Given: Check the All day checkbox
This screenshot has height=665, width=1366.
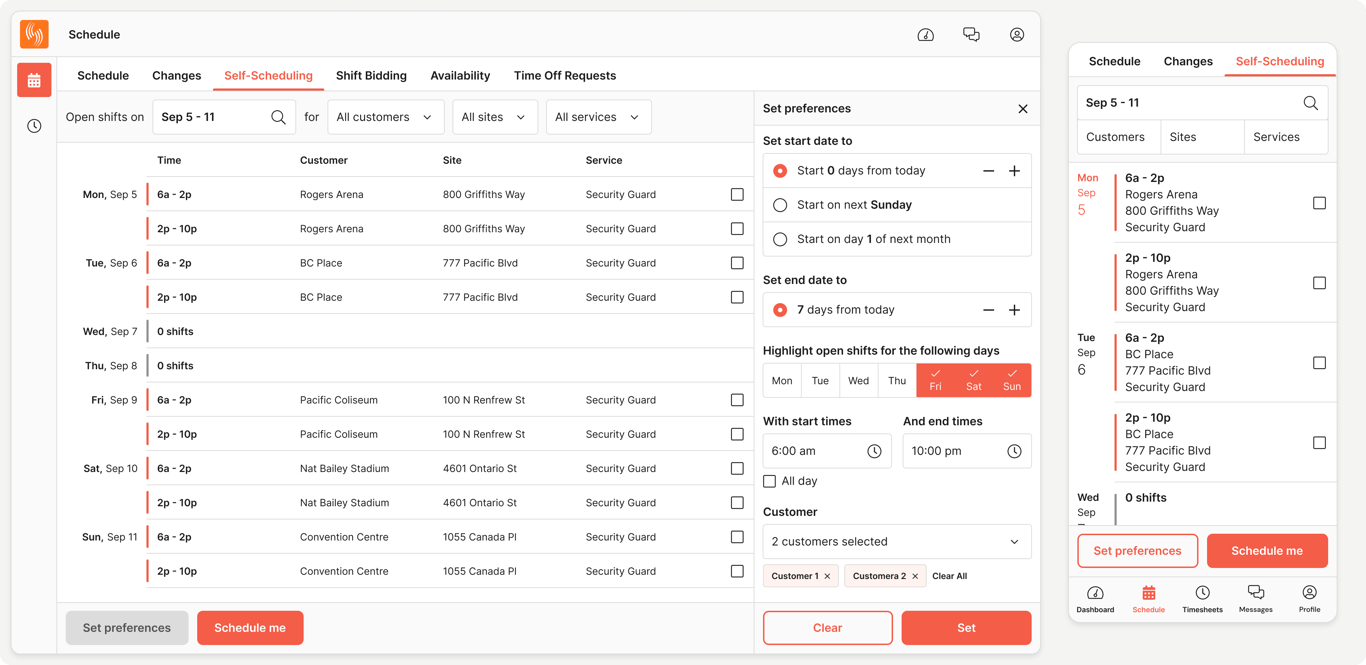Looking at the screenshot, I should coord(769,481).
